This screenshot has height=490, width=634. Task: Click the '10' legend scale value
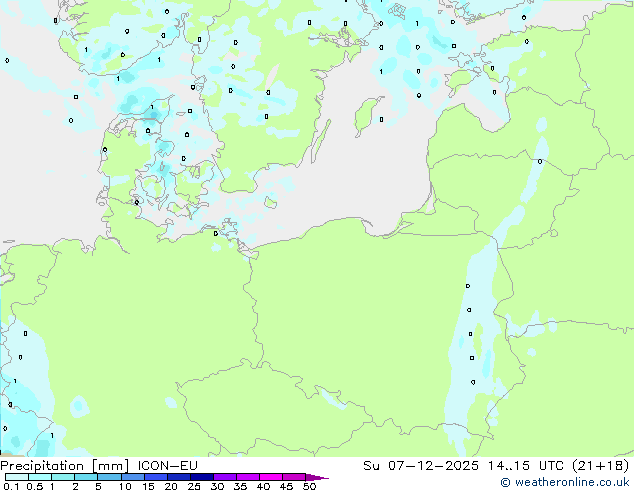pyautogui.click(x=125, y=486)
